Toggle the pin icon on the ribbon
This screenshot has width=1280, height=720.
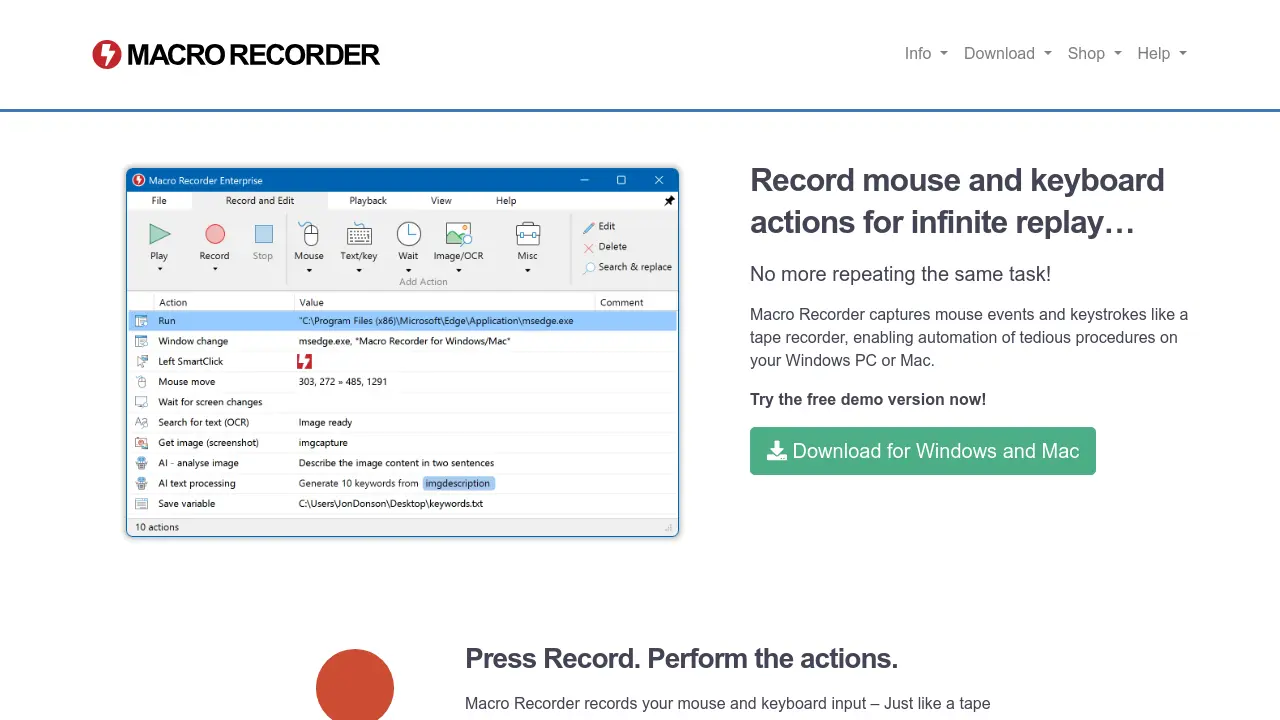(669, 200)
